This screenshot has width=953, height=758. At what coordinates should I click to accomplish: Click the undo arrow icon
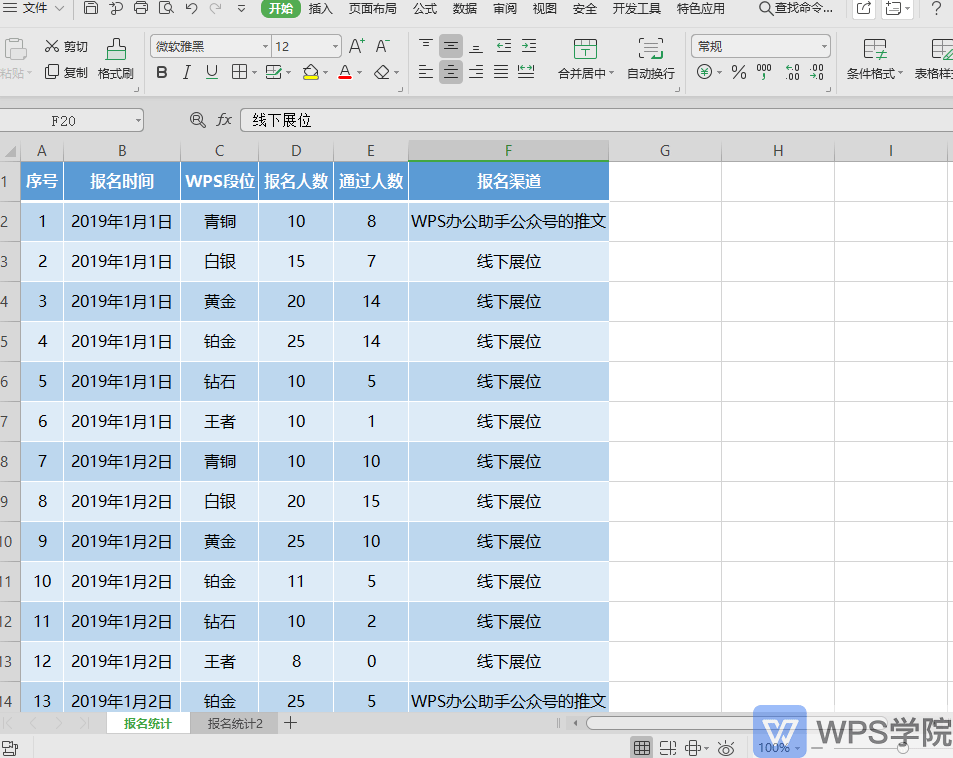(191, 8)
